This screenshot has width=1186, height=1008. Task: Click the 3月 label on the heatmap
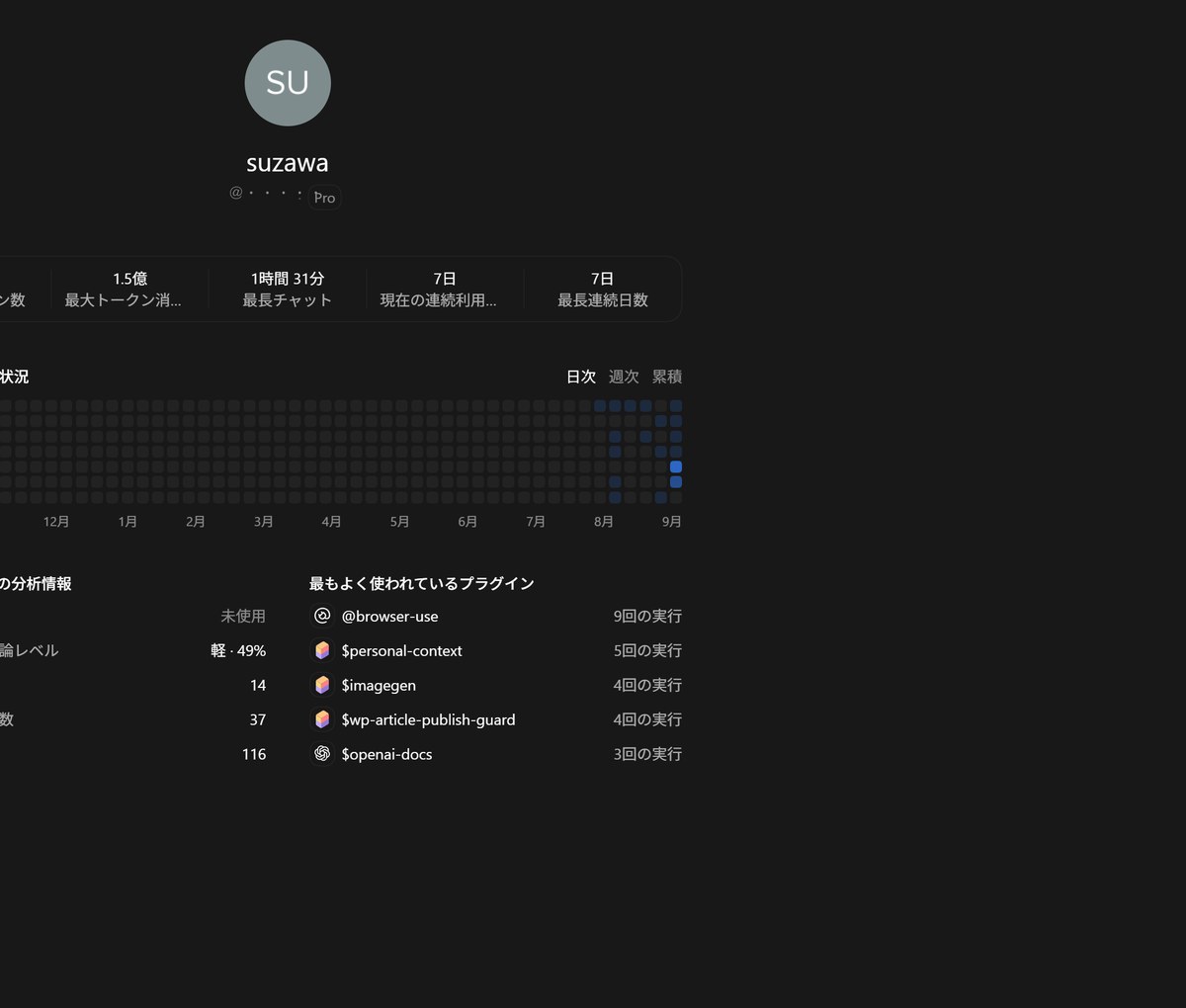coord(263,522)
